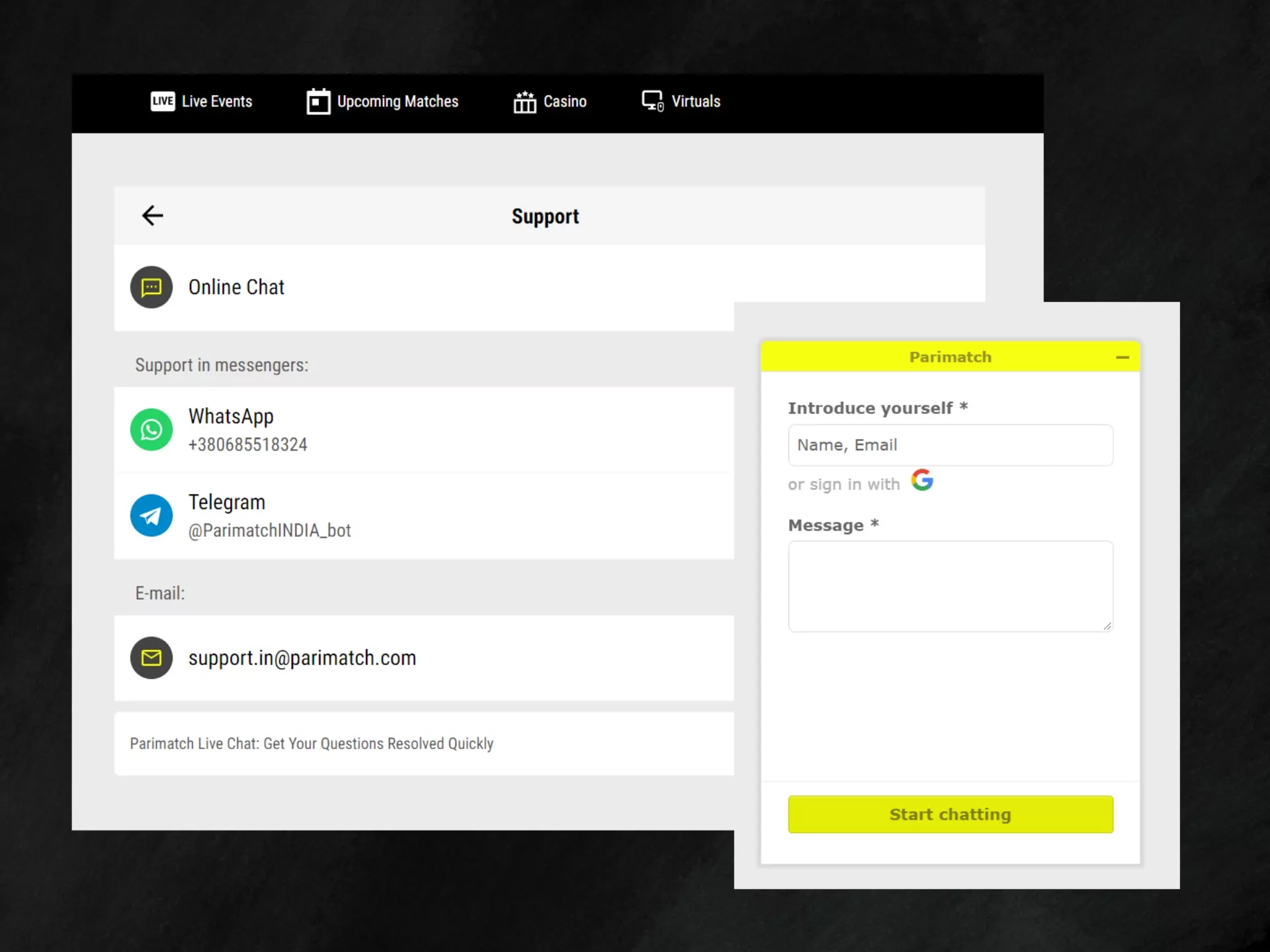
Task: Click the WhatsApp messenger icon
Action: click(151, 429)
